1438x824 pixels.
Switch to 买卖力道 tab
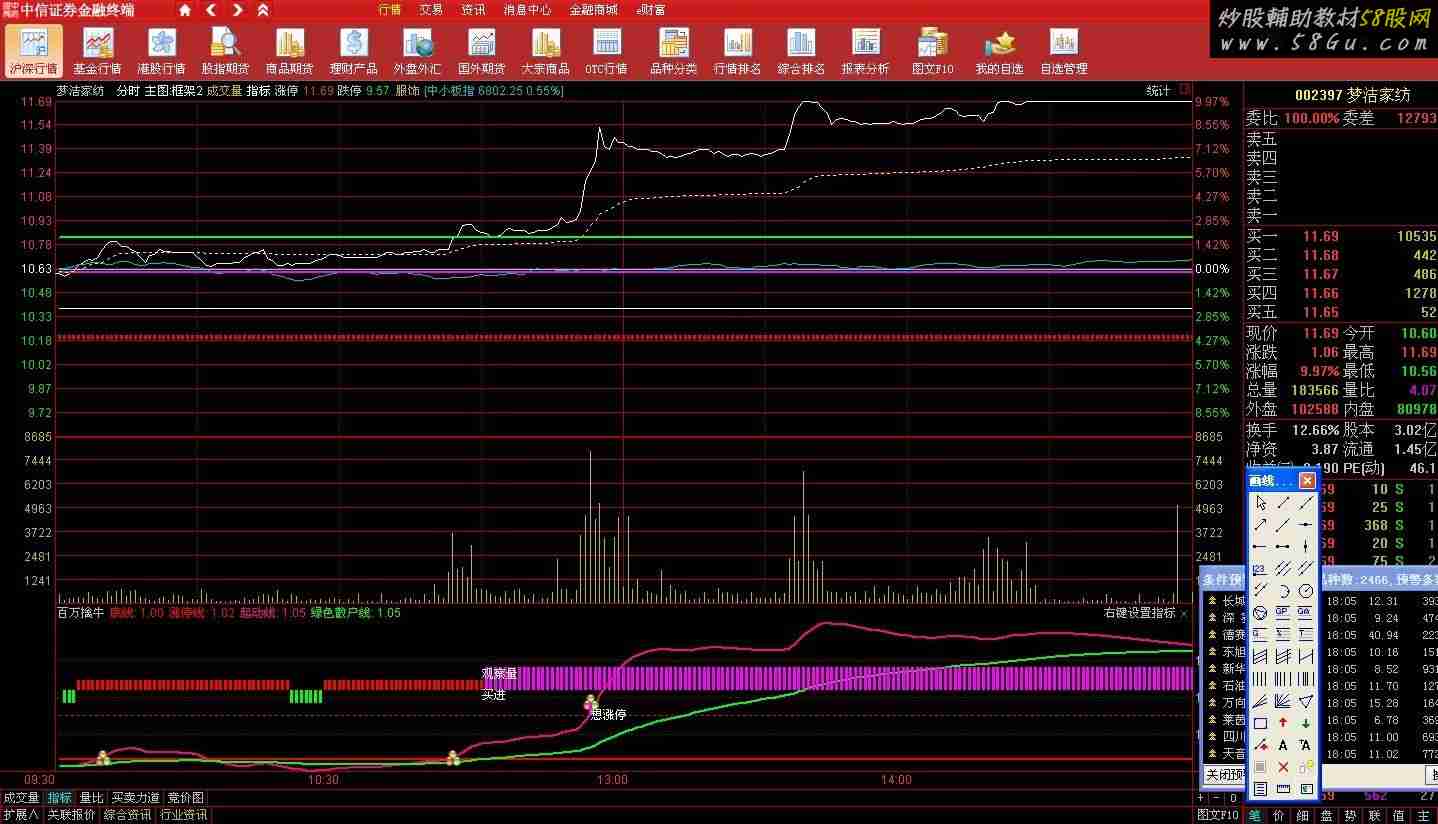[x=135, y=798]
